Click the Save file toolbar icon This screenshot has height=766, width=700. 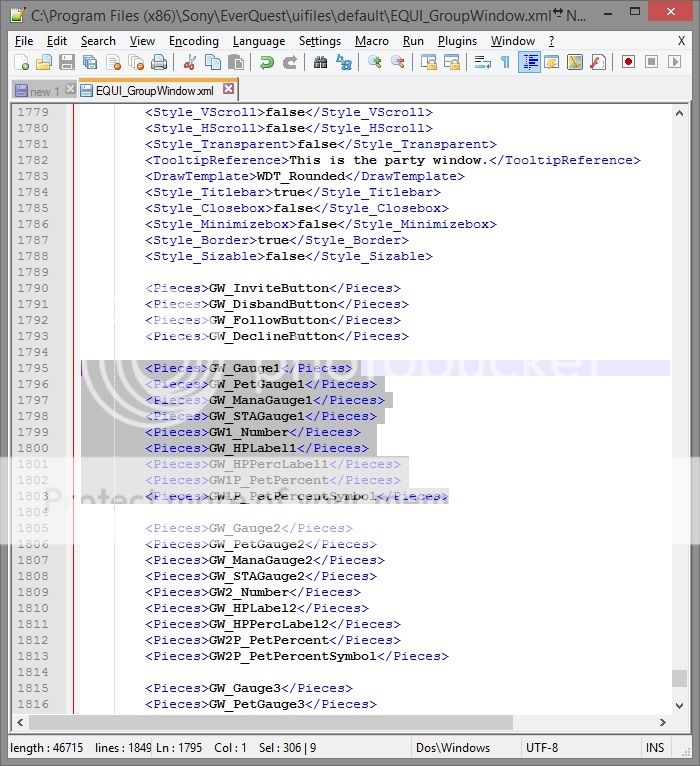tap(67, 62)
